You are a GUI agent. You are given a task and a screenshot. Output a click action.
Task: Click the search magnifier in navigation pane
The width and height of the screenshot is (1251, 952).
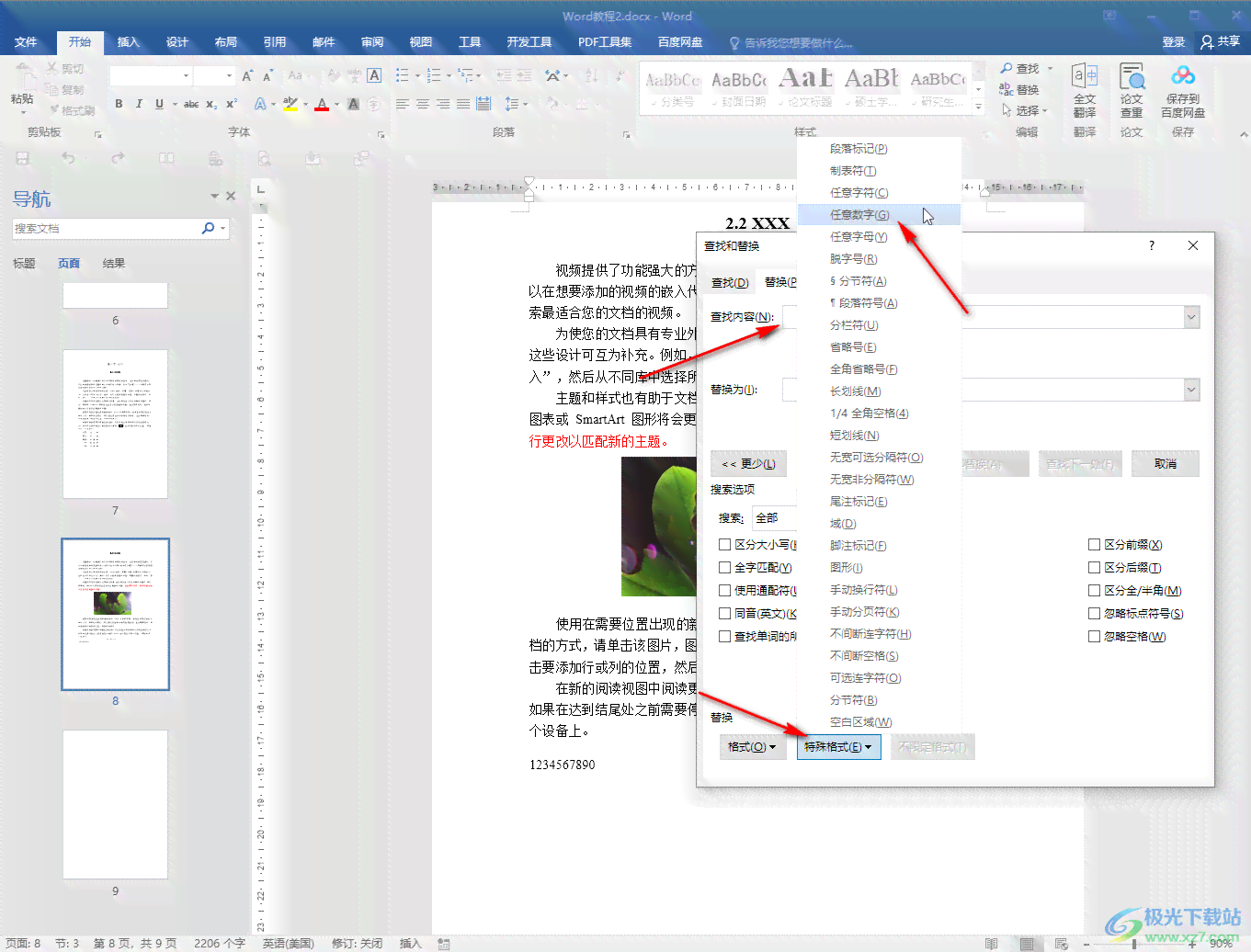click(209, 228)
